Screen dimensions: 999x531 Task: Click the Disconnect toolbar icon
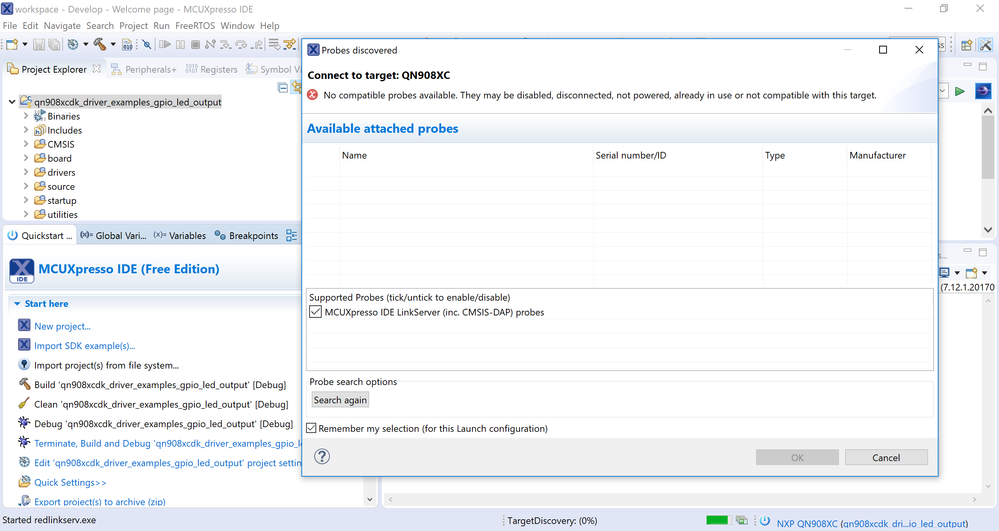[210, 44]
